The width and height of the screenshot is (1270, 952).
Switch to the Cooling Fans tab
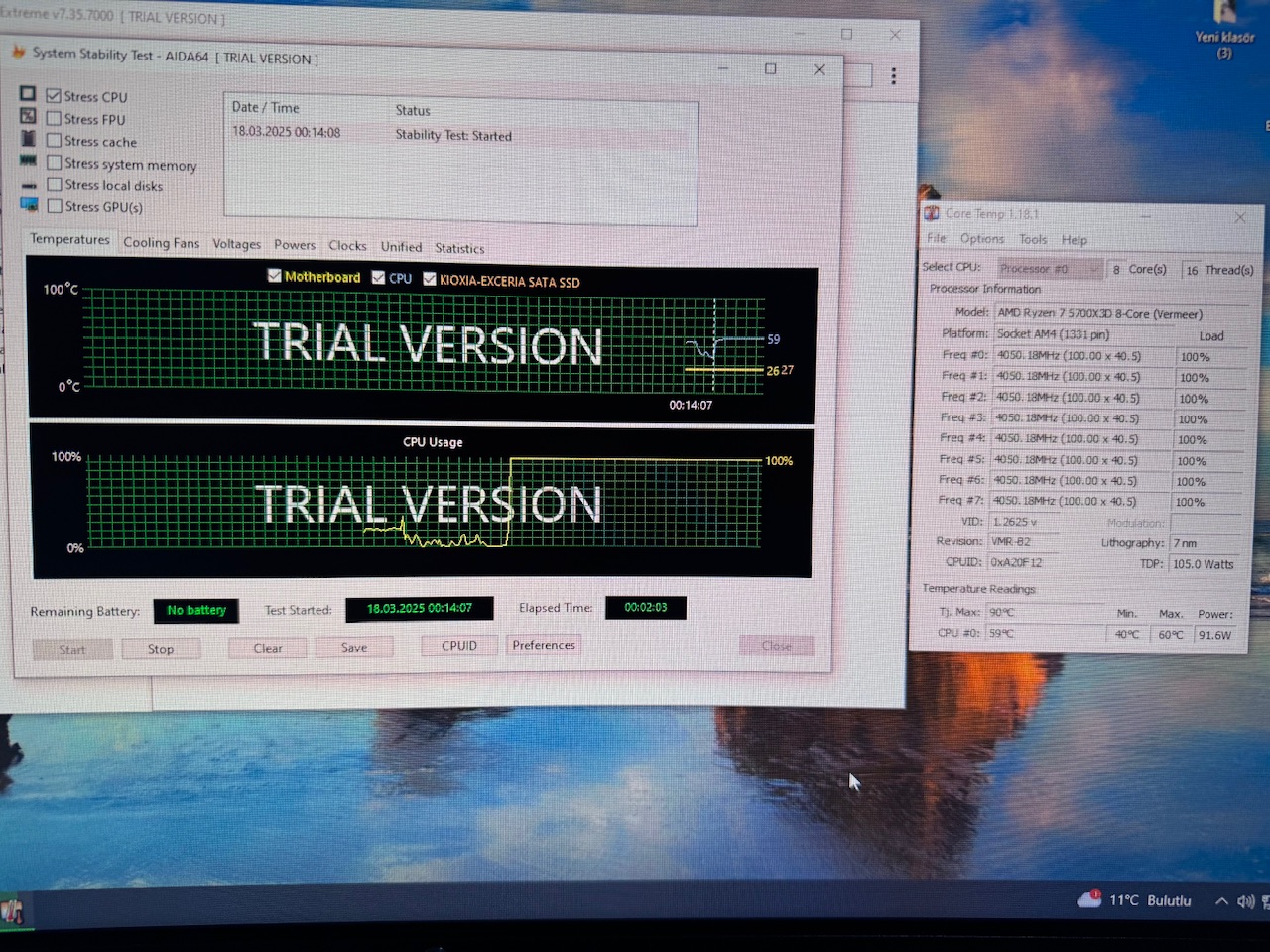(x=161, y=243)
